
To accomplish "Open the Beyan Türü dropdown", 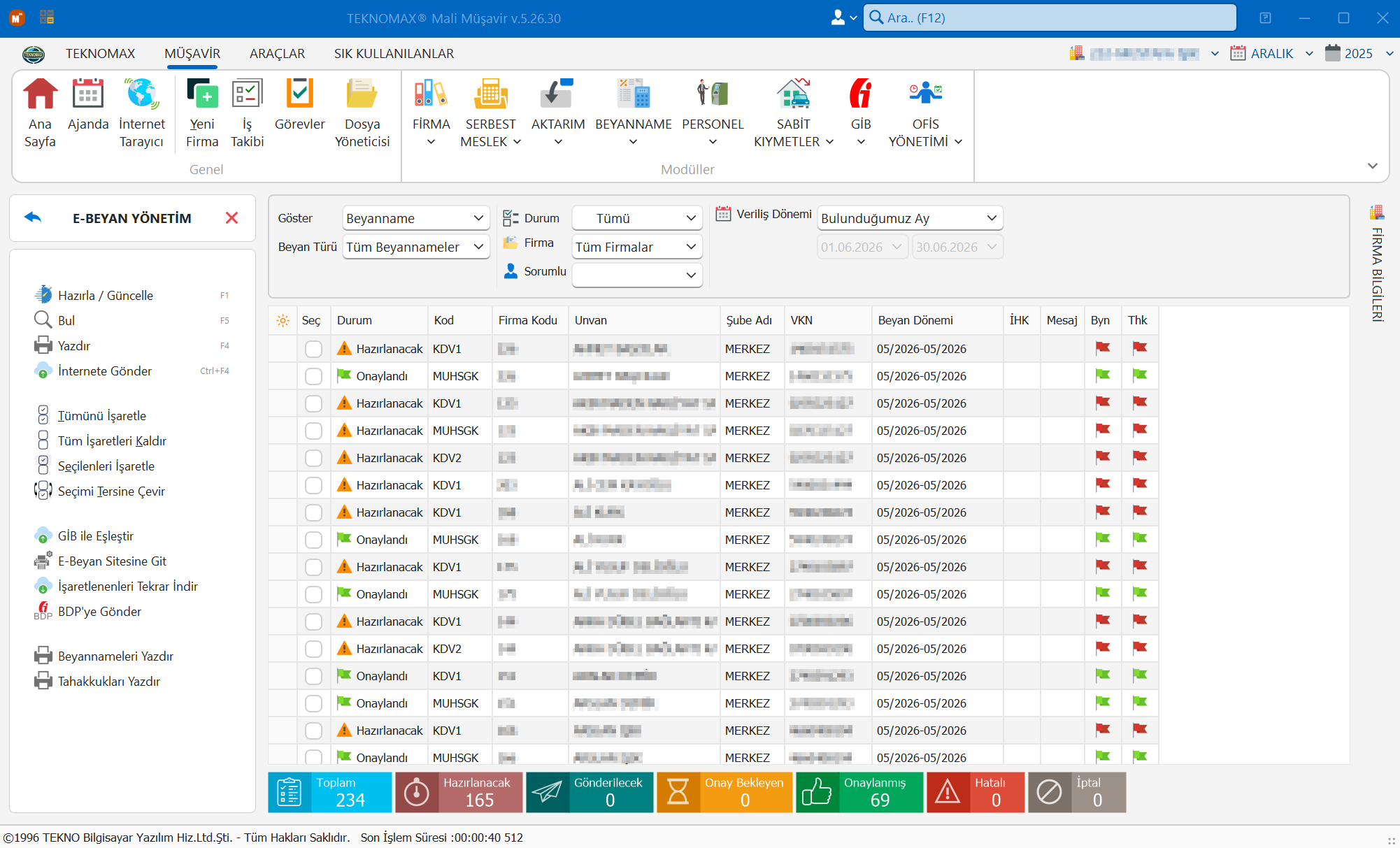I will tap(415, 247).
